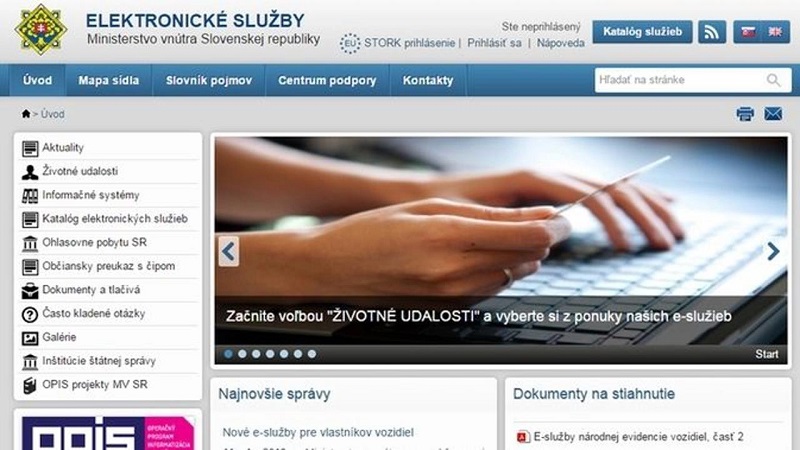
Task: Go to home via breadcrumb house icon
Action: pyautogui.click(x=26, y=113)
